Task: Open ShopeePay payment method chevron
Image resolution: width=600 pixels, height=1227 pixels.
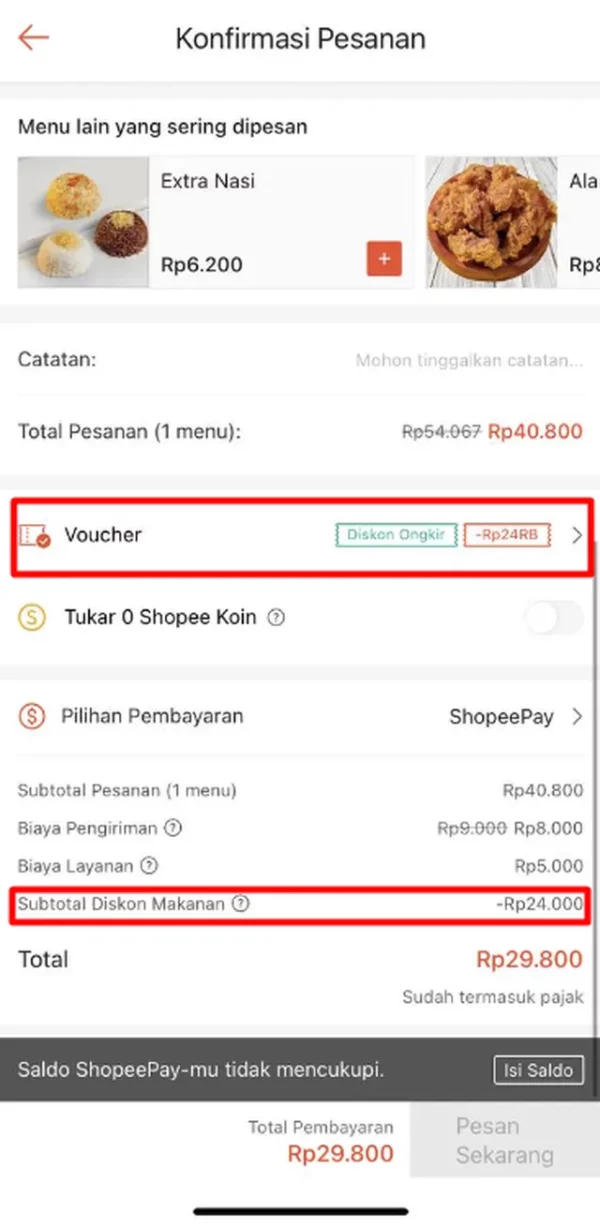Action: click(577, 716)
